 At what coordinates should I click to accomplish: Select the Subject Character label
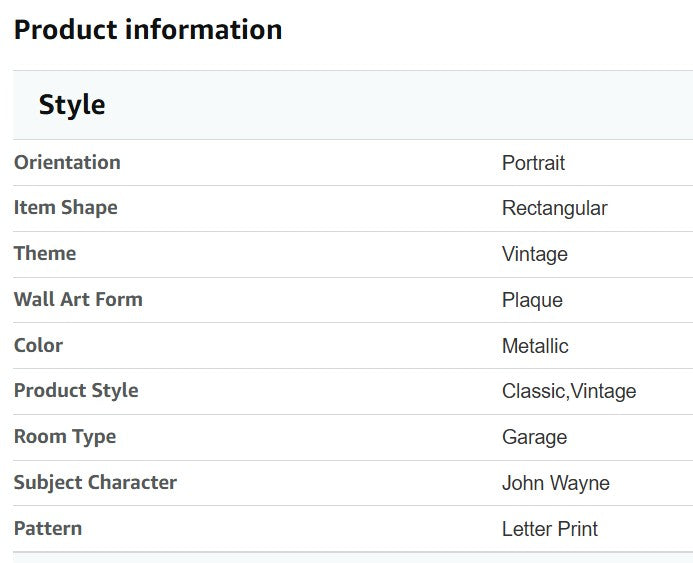(95, 483)
